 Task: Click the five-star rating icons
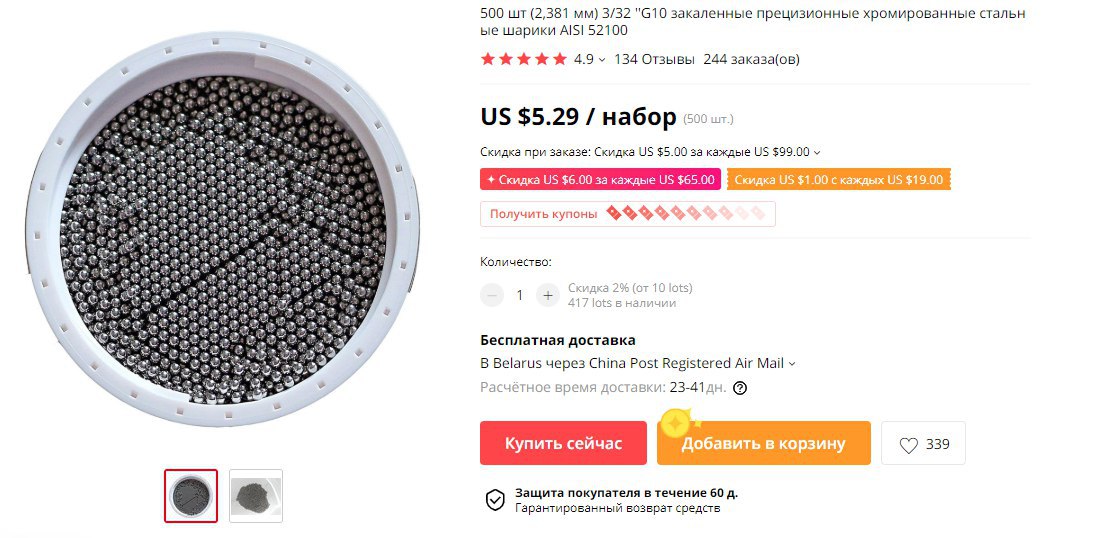coord(524,59)
